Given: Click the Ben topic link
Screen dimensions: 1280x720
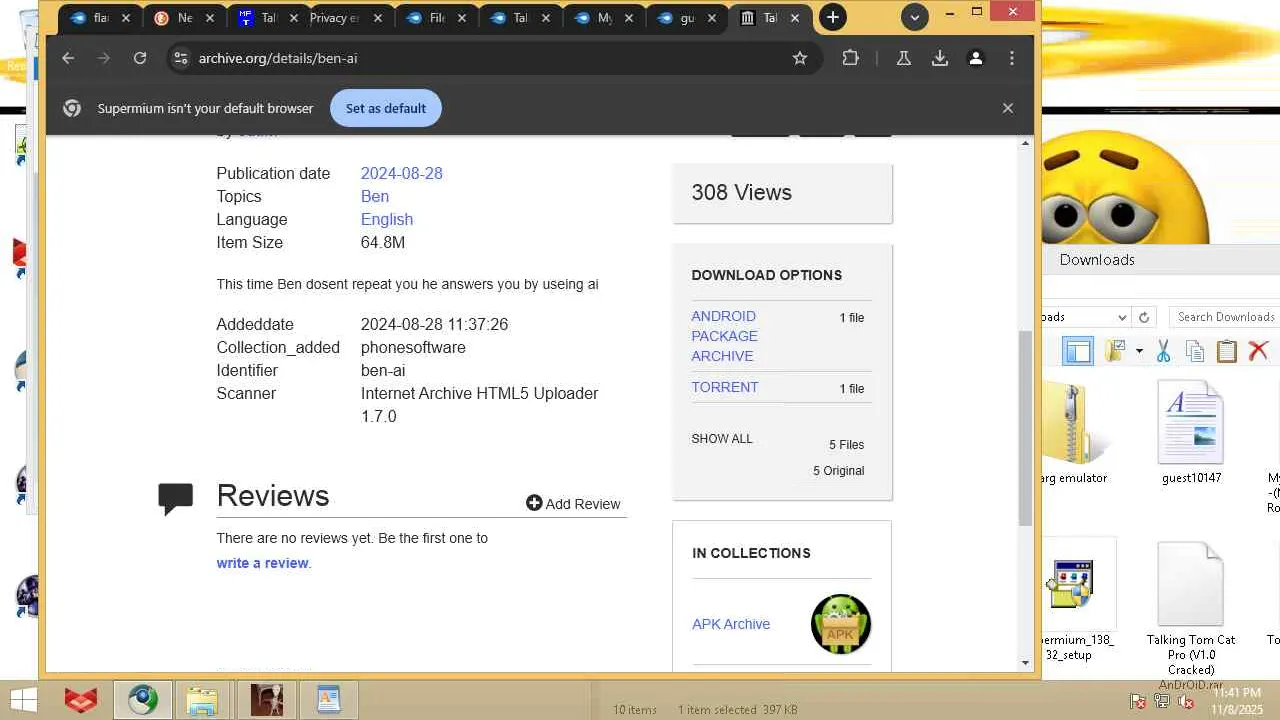Looking at the screenshot, I should pos(375,196).
